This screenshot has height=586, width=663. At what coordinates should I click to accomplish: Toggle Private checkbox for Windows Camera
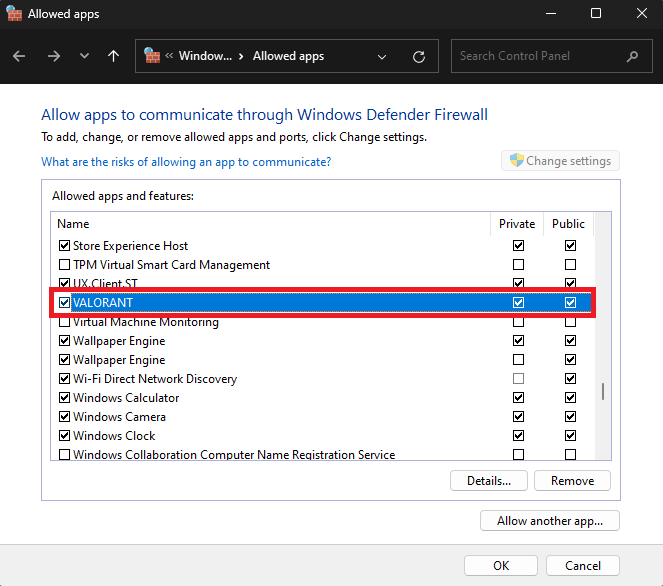[x=518, y=417]
